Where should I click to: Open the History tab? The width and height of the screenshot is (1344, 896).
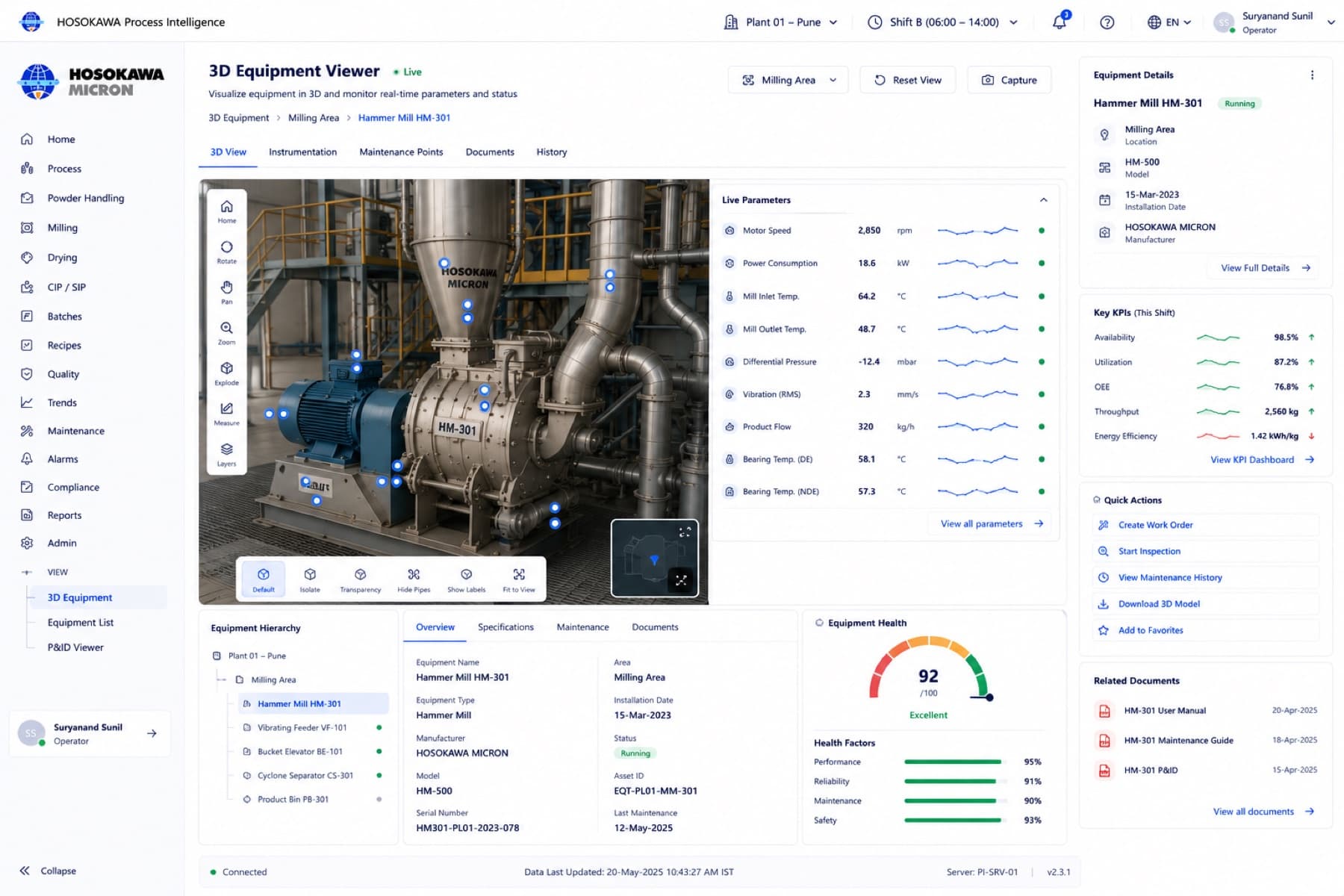pyautogui.click(x=551, y=152)
